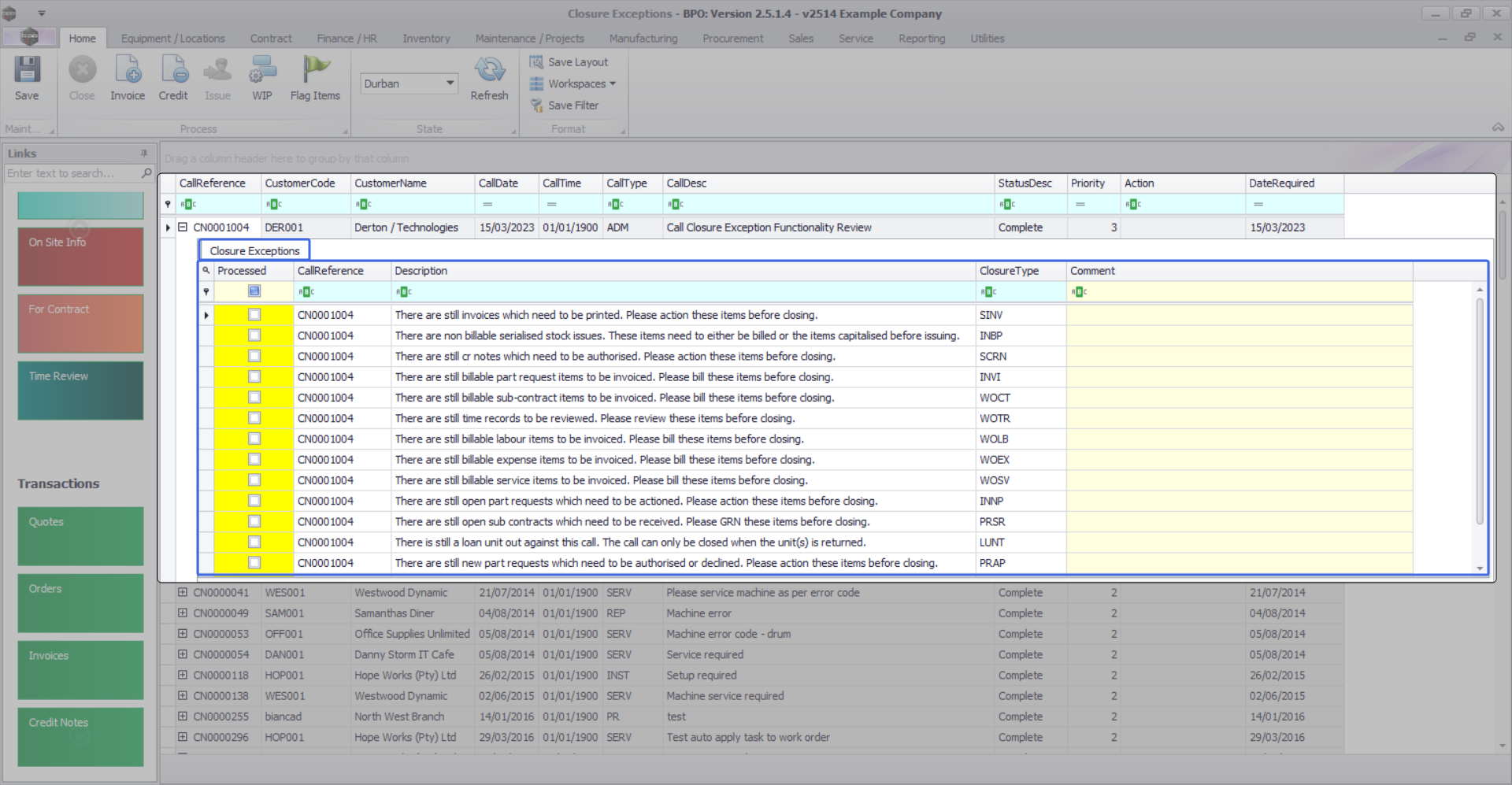Open the Maintenance / Projects tab
The image size is (1512, 785).
tap(529, 39)
